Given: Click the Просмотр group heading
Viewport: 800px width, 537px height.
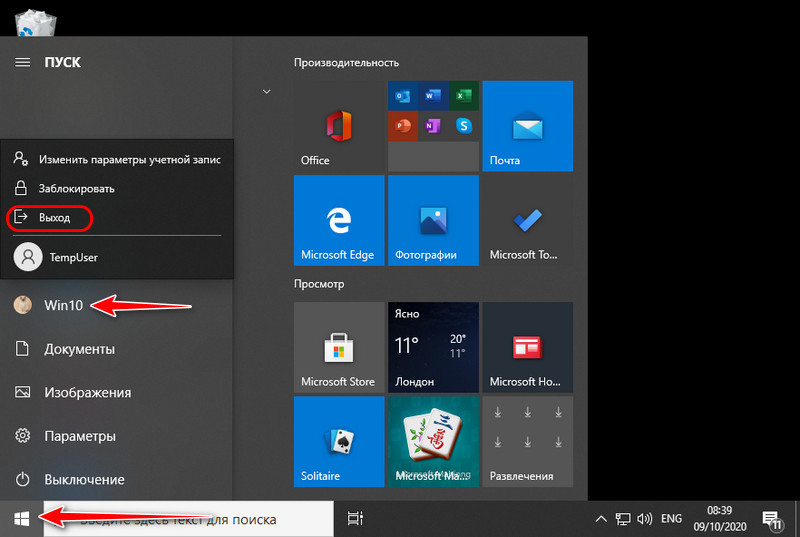Looking at the screenshot, I should 319,284.
